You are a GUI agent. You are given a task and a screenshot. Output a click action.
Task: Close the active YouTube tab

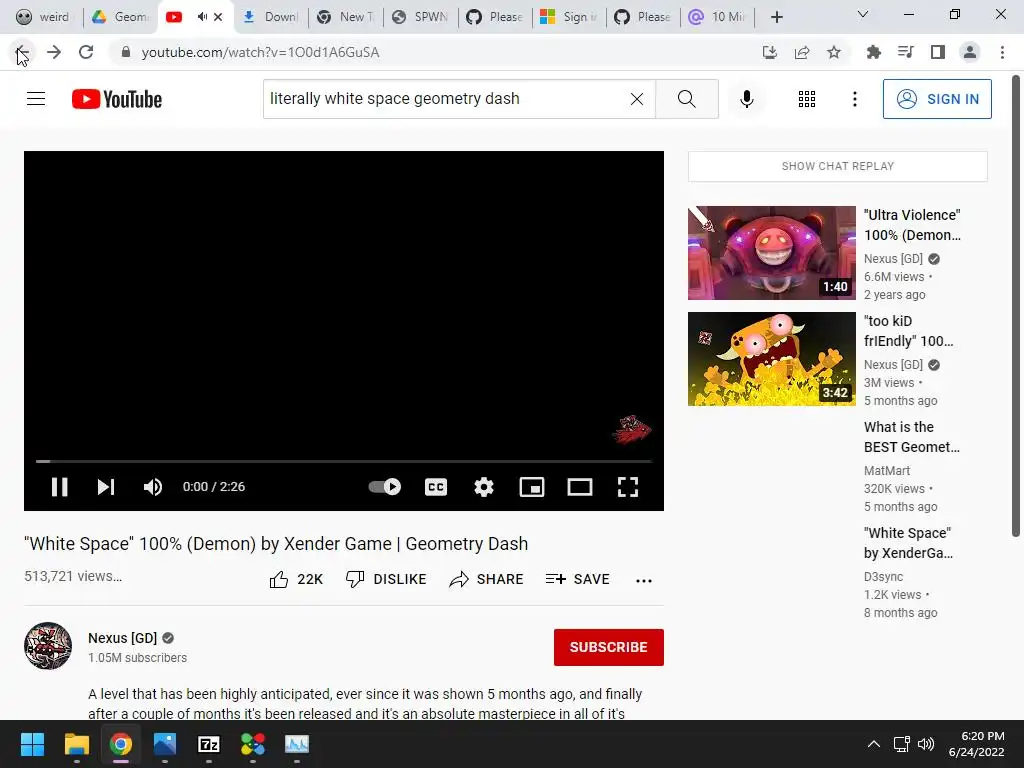pyautogui.click(x=218, y=17)
